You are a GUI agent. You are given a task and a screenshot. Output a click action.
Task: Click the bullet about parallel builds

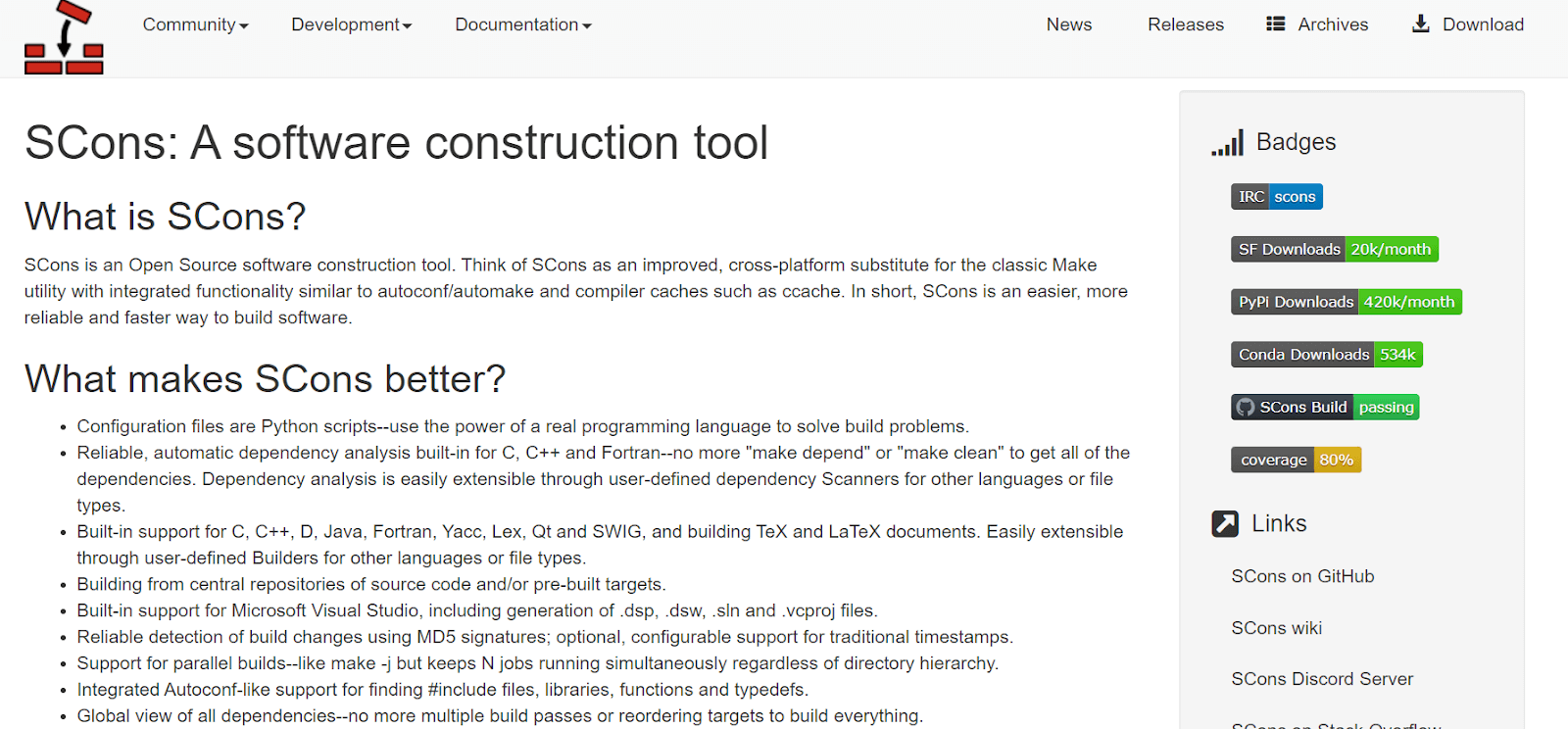pos(537,663)
